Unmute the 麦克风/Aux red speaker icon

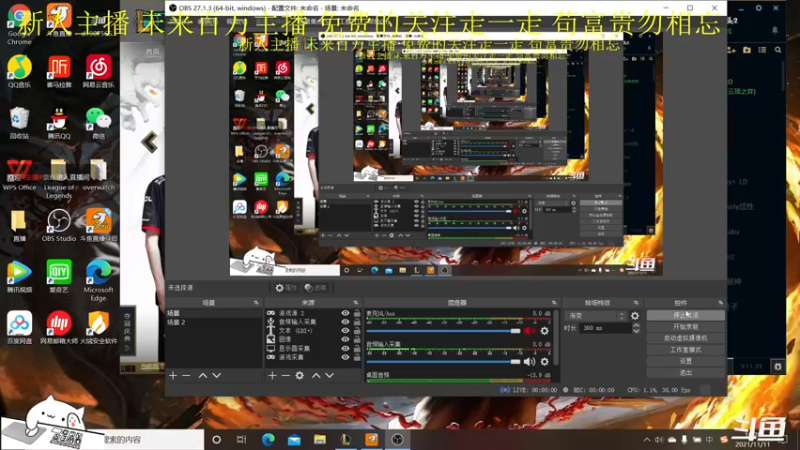coord(529,331)
